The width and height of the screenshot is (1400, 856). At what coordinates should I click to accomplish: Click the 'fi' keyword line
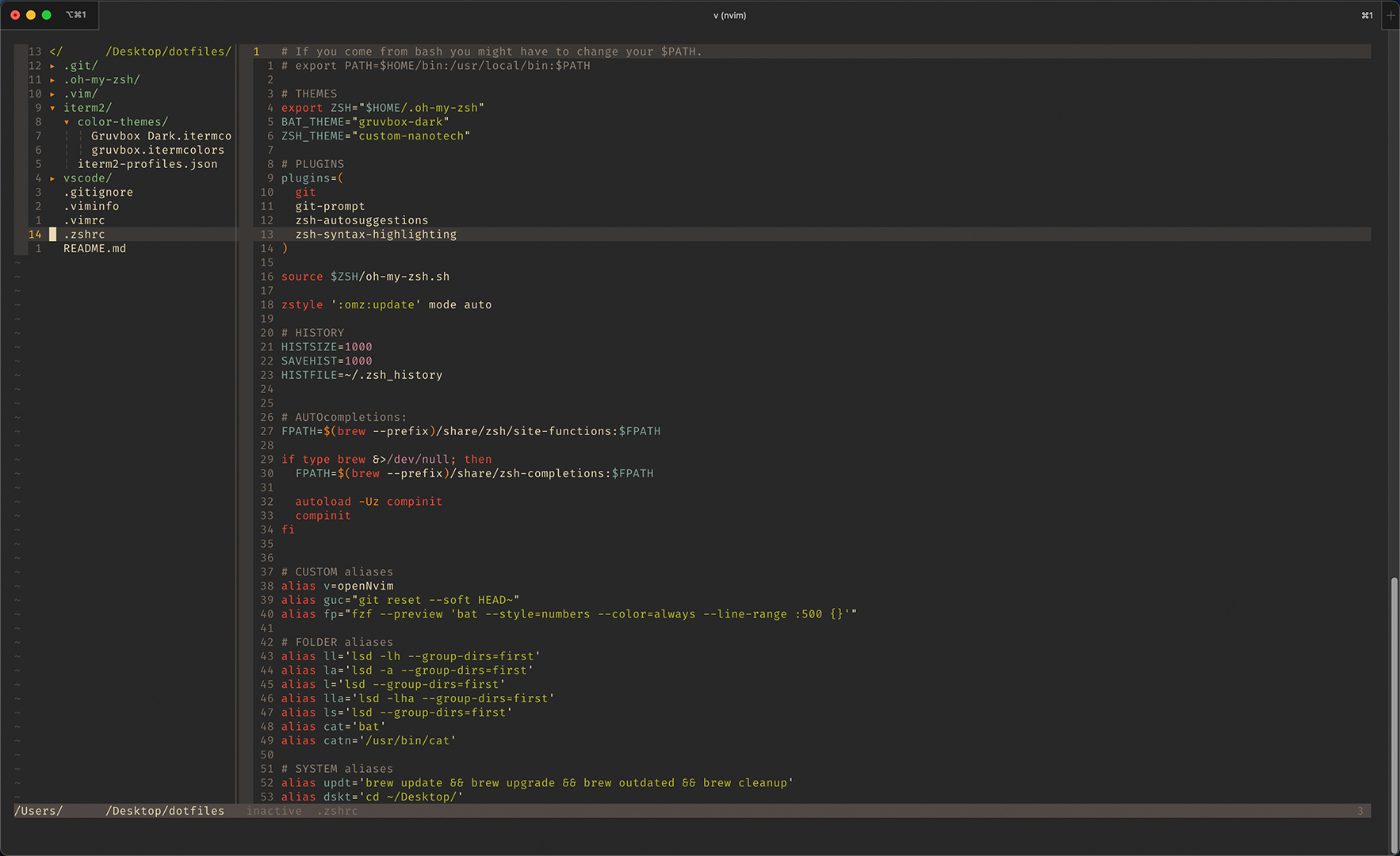coord(288,529)
